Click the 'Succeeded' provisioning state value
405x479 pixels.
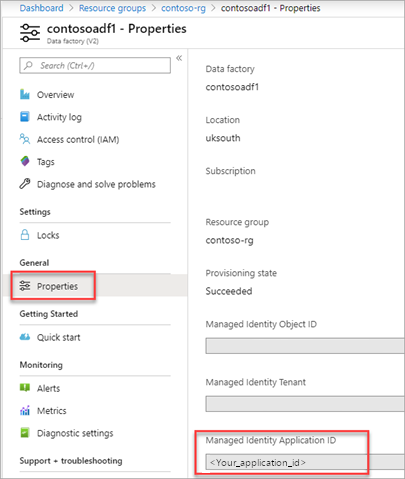pos(229,291)
